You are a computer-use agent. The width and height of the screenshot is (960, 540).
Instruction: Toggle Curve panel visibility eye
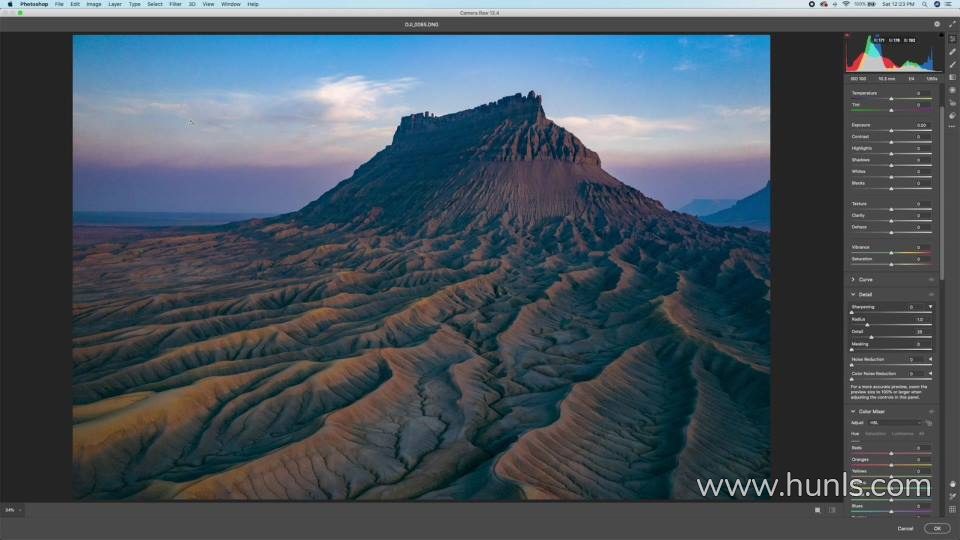point(931,280)
